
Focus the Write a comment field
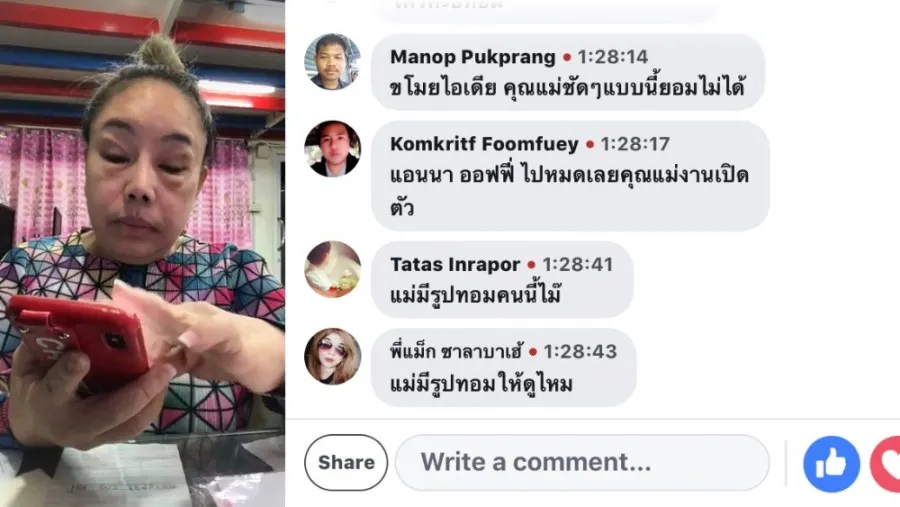[x=582, y=462]
